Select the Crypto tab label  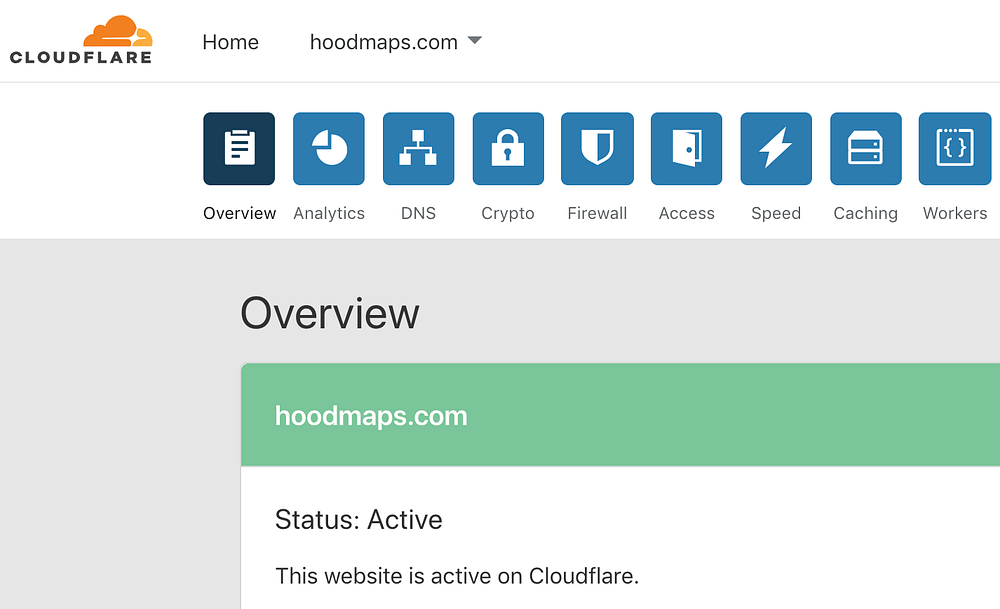coord(508,213)
